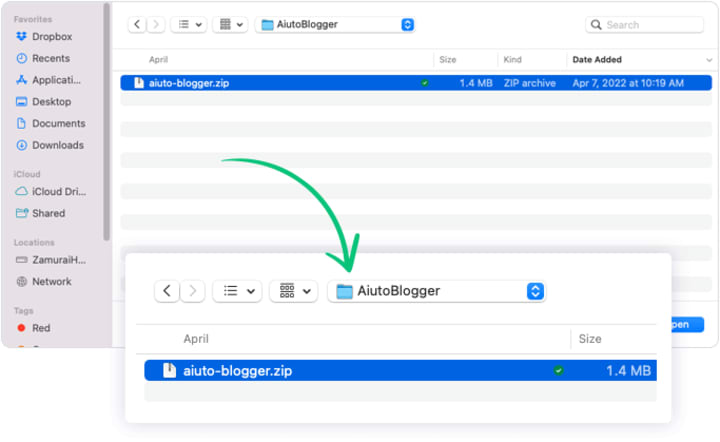Go to Desktop in the sidebar
The height and width of the screenshot is (442, 720).
pos(44,101)
